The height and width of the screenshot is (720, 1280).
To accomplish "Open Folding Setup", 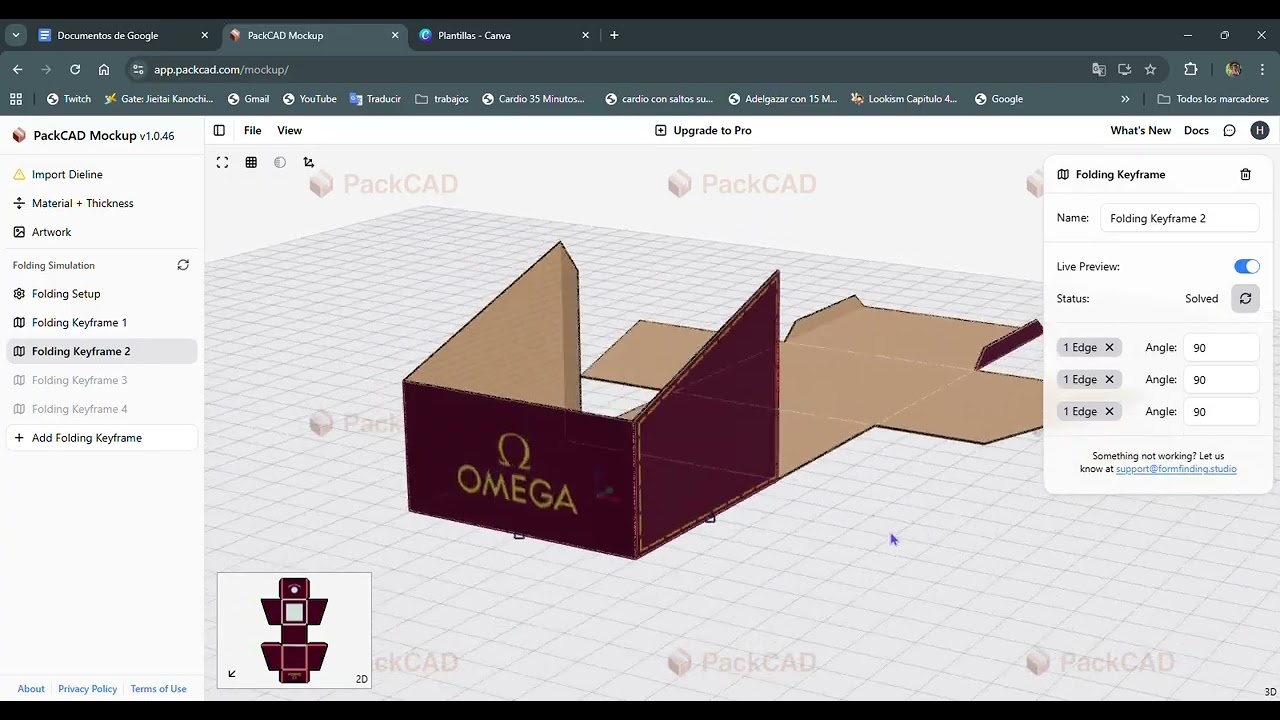I will [x=102, y=294].
